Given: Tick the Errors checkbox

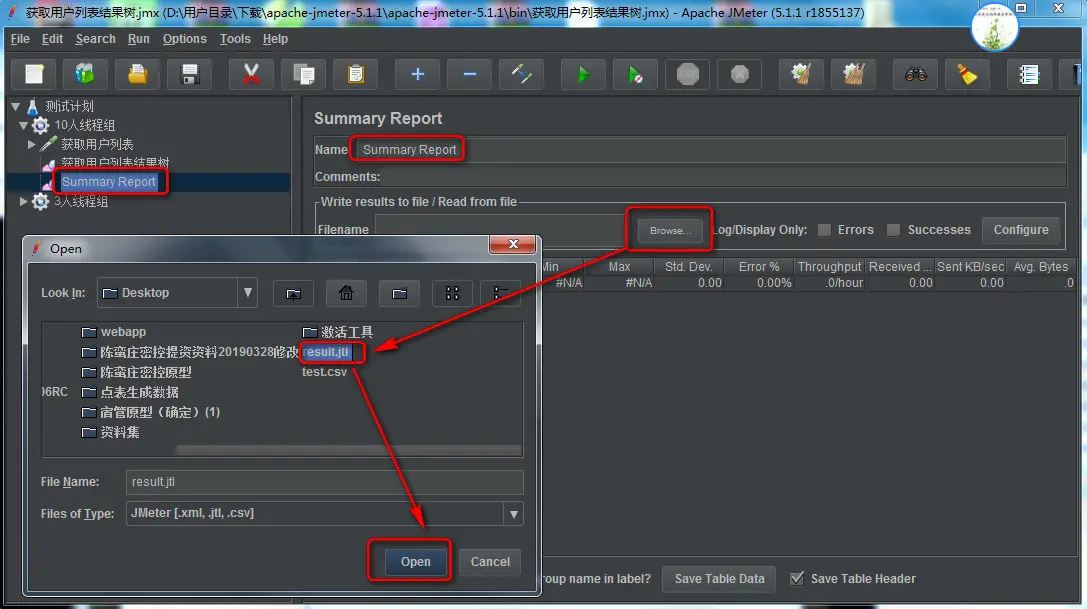Looking at the screenshot, I should click(824, 230).
